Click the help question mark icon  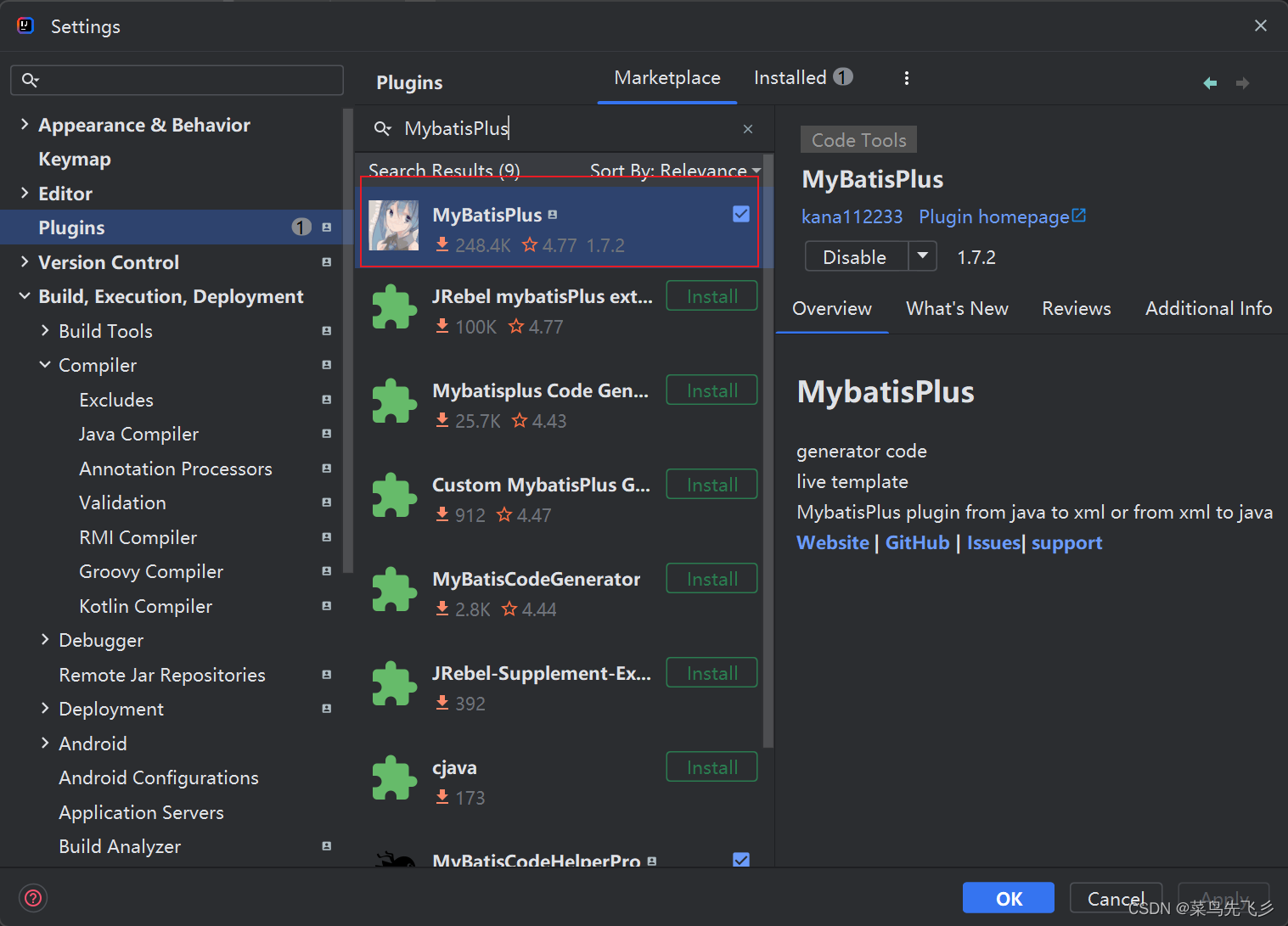(33, 898)
